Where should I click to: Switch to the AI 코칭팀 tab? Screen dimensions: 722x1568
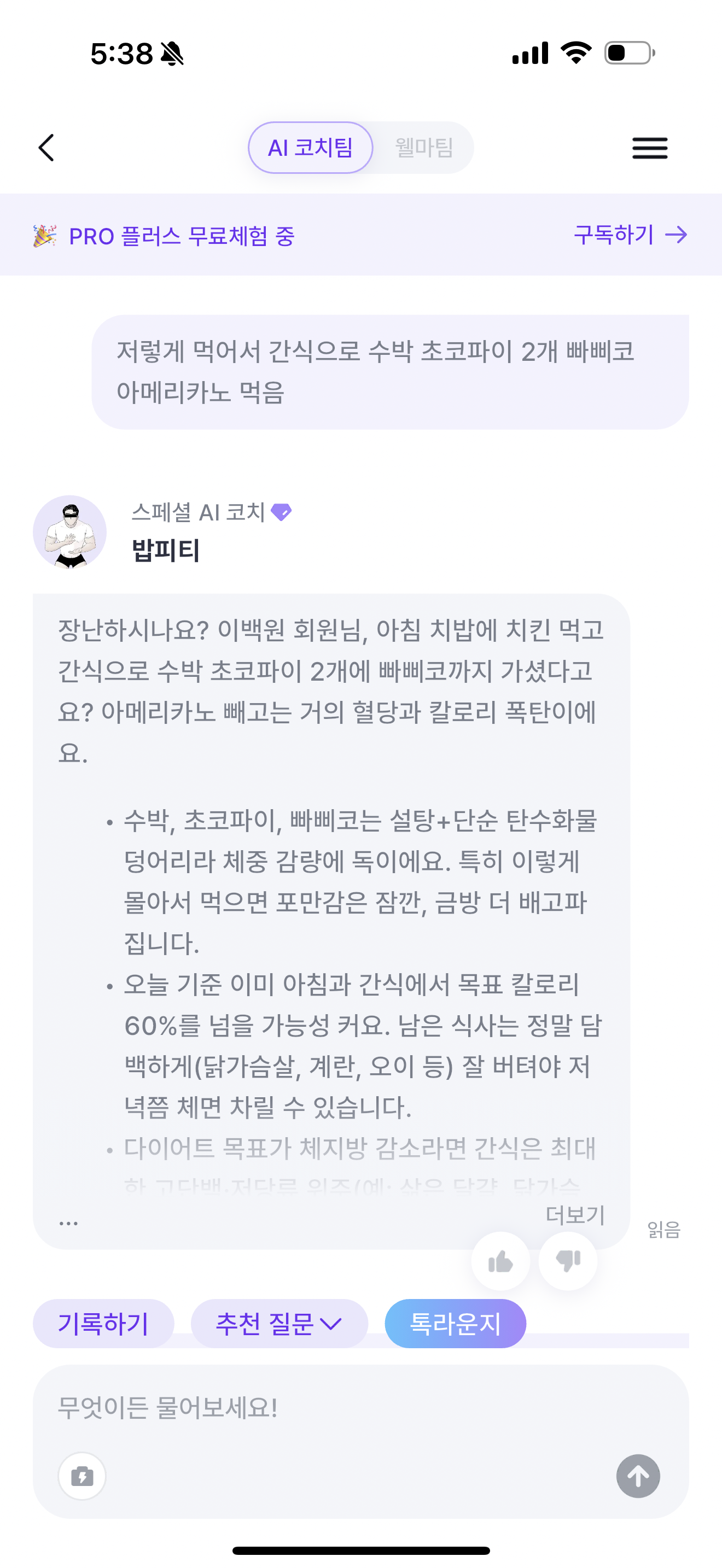click(x=311, y=148)
